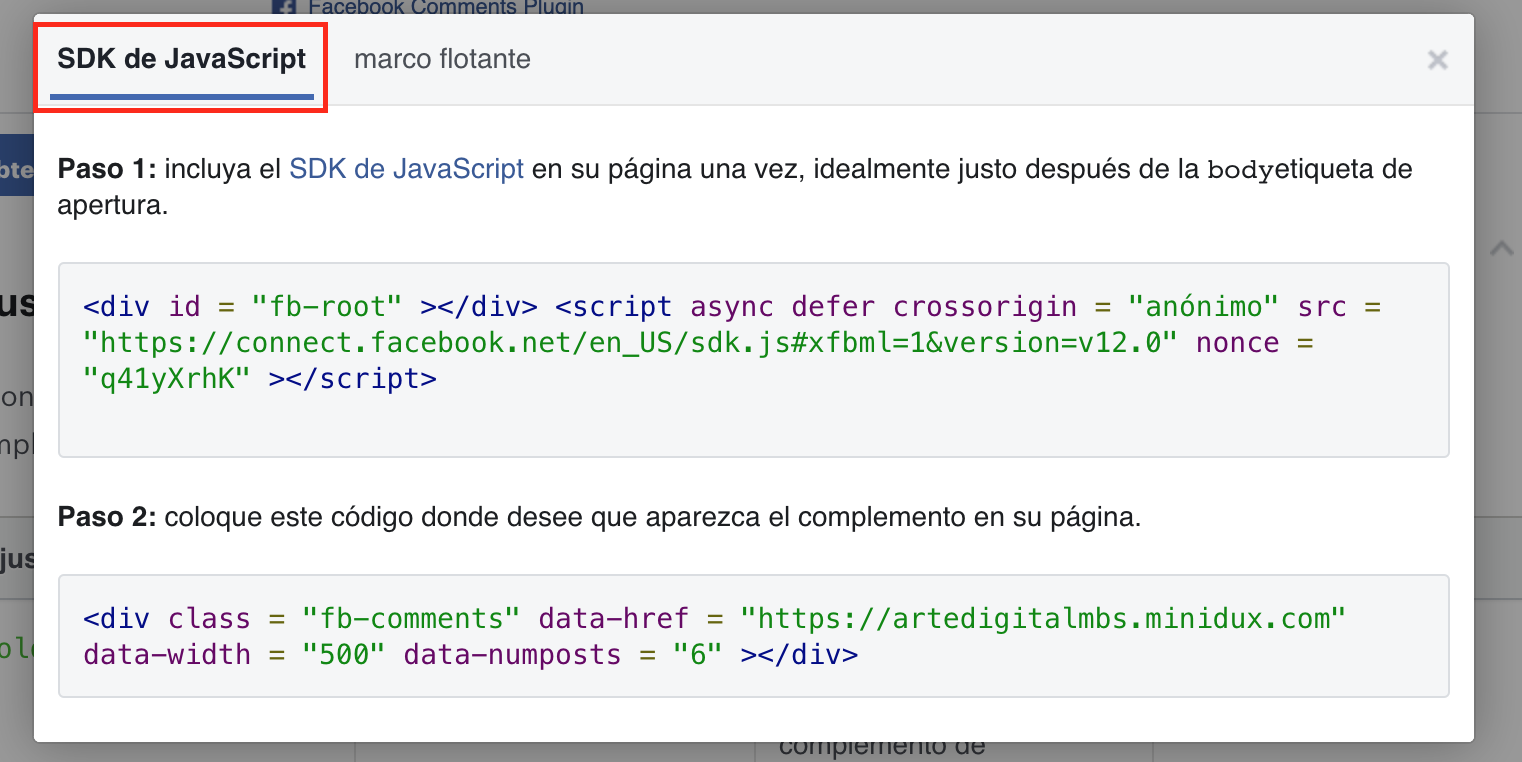Viewport: 1522px width, 762px height.
Task: Click the "q41yXrhK" nonce value
Action: [x=166, y=380]
